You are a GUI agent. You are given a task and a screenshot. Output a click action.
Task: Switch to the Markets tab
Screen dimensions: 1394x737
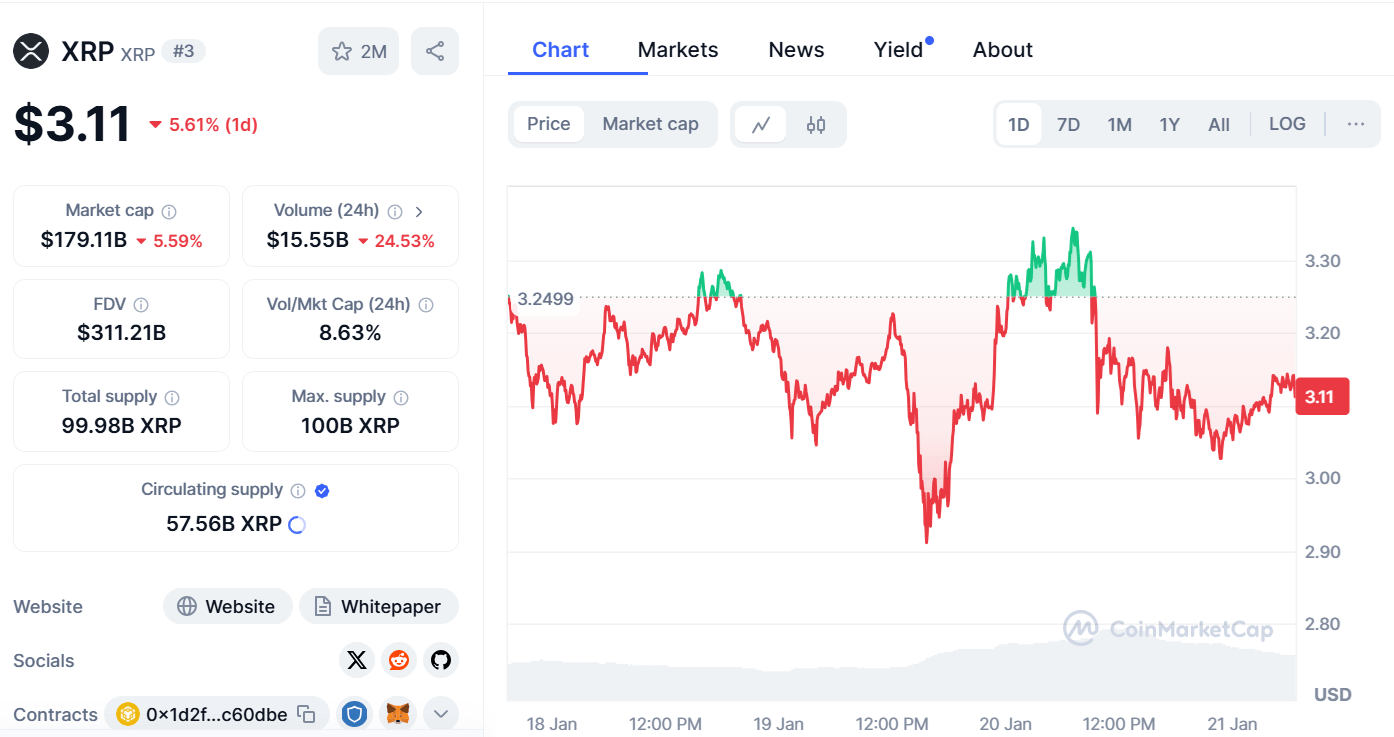pos(678,50)
